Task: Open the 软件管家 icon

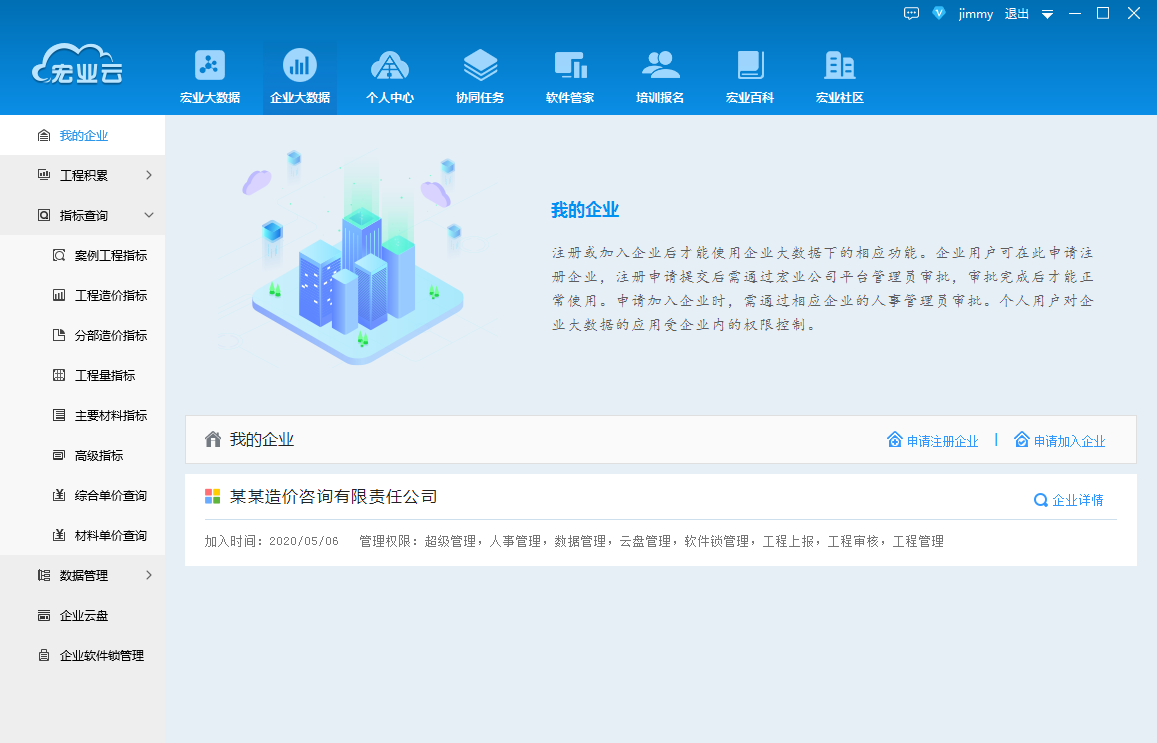Action: click(x=570, y=75)
